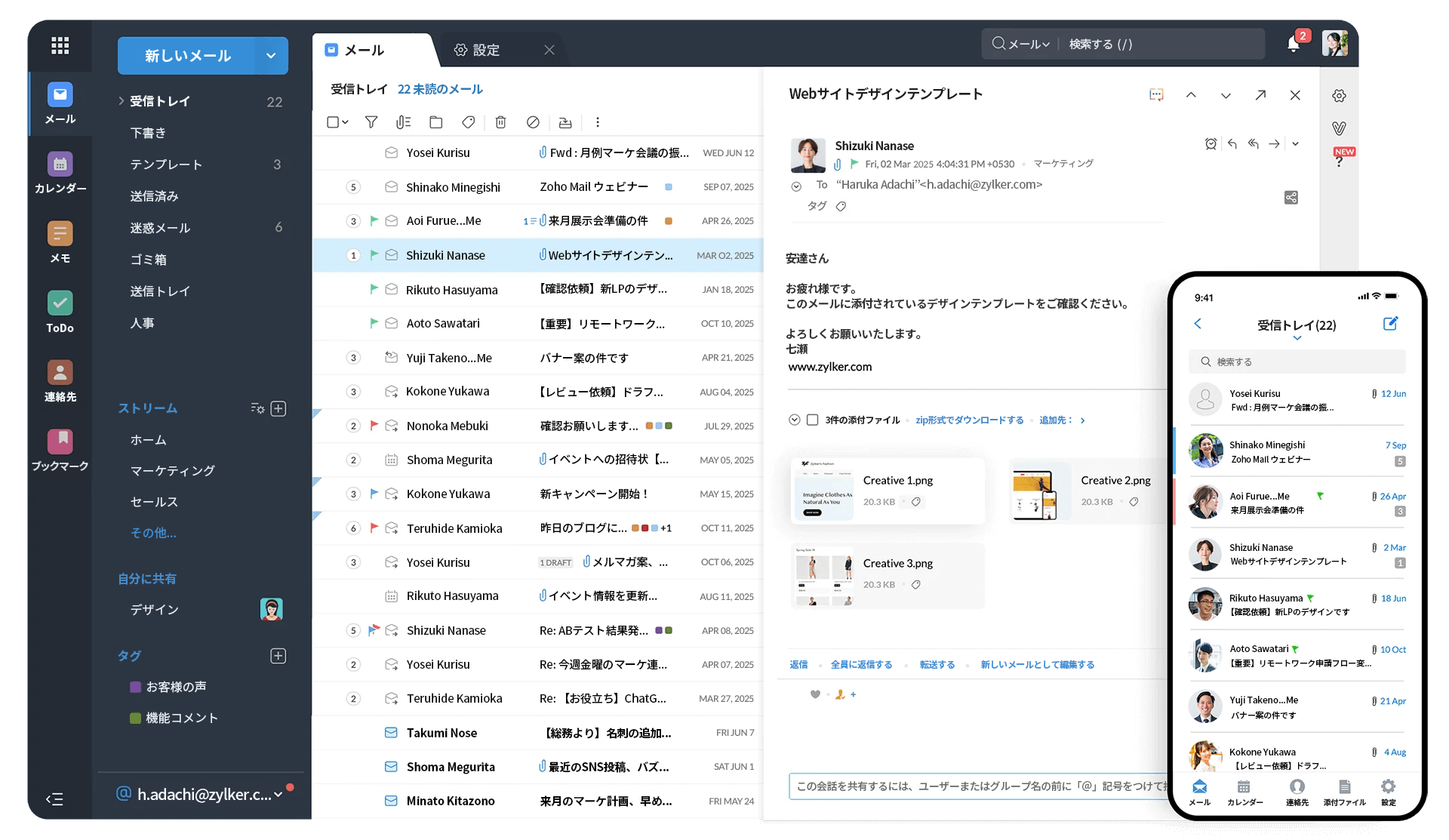Screen dimensions: 1449x840
Task: Delete email using the trash toolbar icon
Action: pos(500,122)
